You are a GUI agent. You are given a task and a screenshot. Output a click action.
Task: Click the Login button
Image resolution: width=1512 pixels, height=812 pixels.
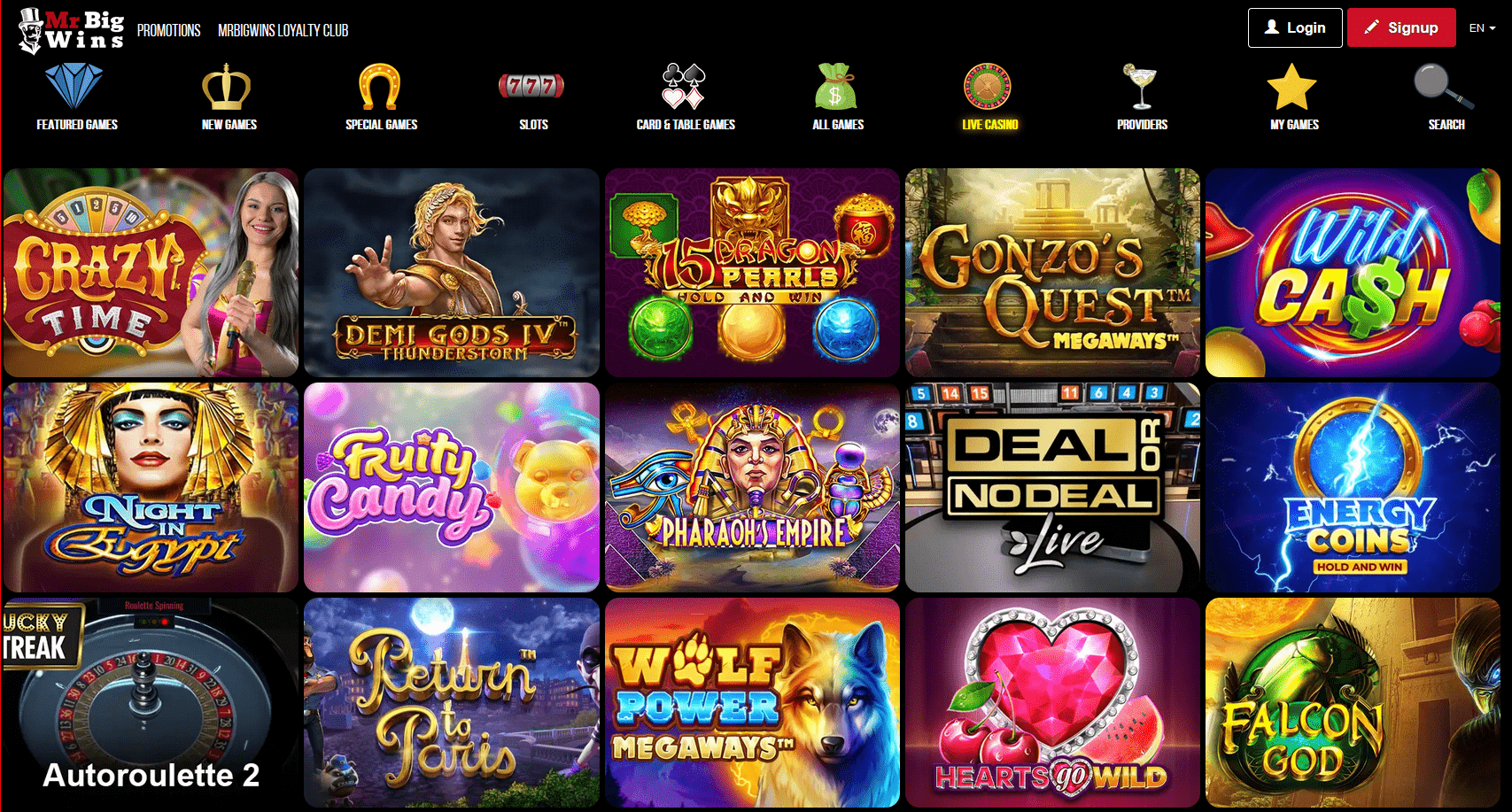1295,27
